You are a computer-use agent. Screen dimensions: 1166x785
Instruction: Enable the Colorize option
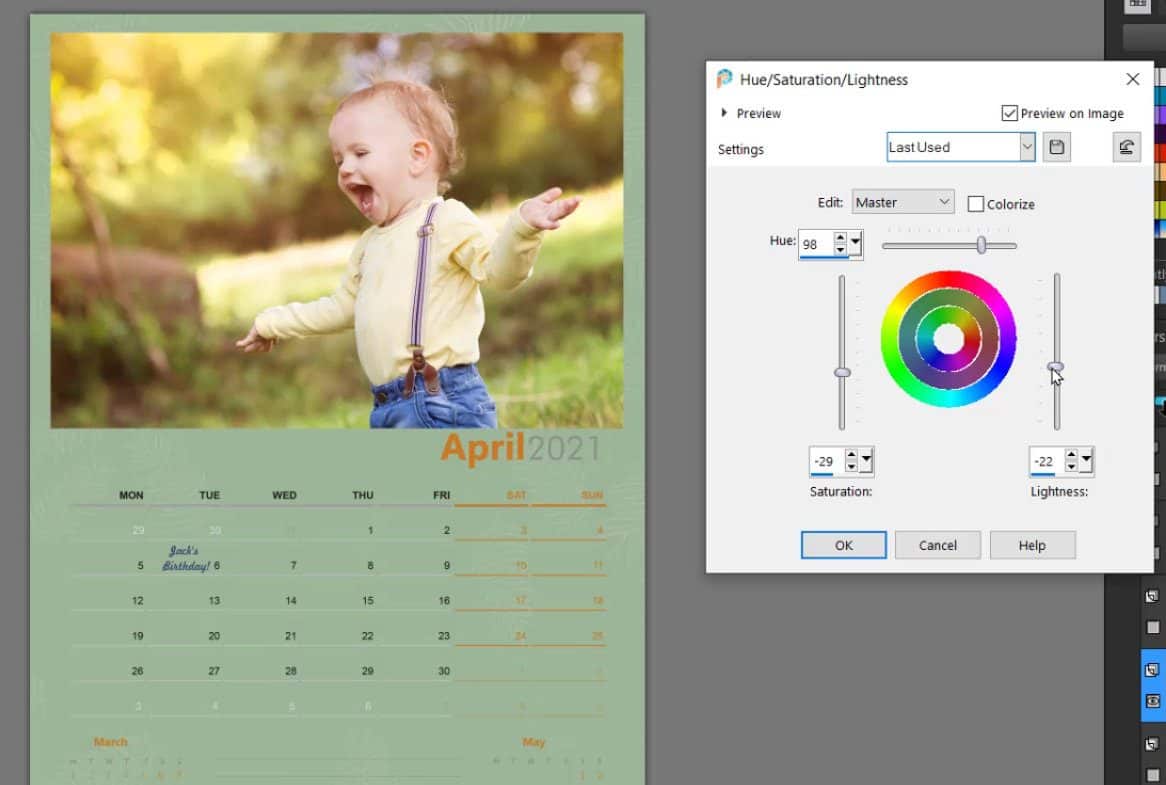pos(976,204)
